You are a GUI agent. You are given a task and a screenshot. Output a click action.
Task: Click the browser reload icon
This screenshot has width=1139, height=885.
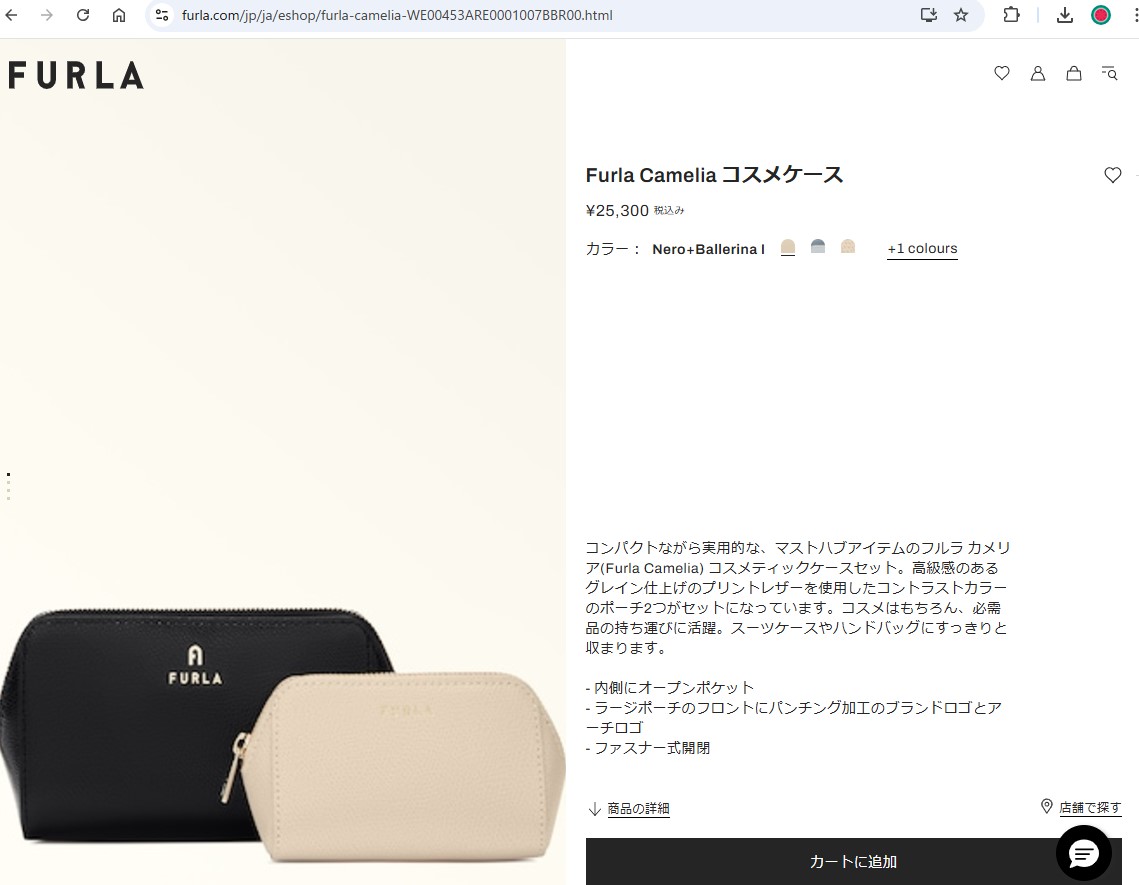click(83, 15)
